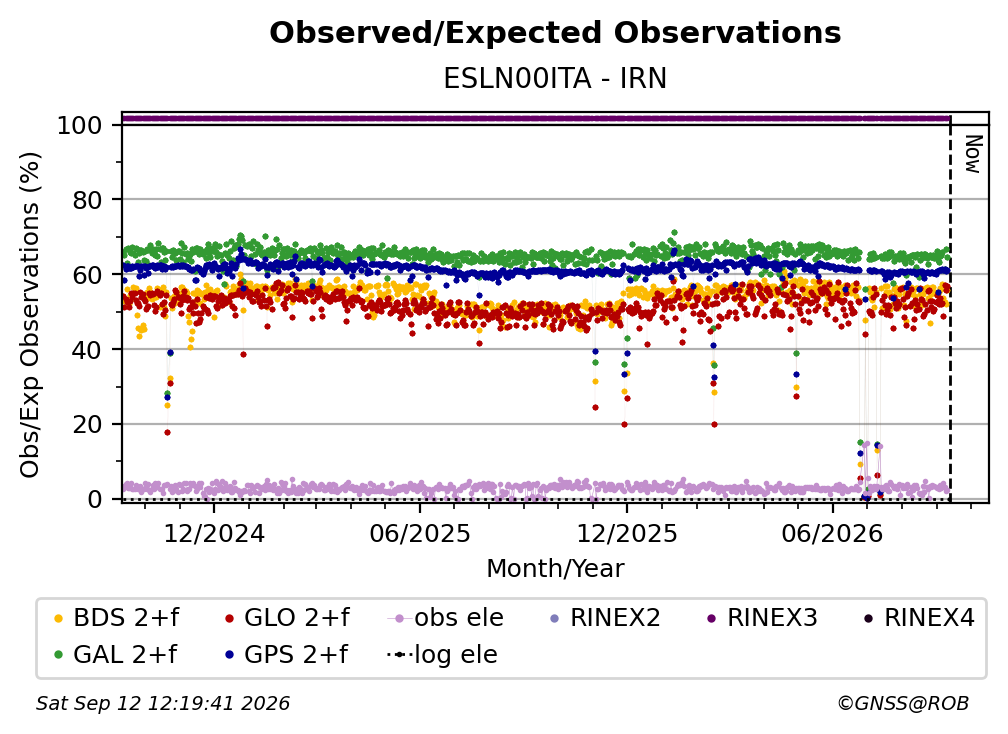This screenshot has height=734, width=1008.
Task: Click the 100 value on y-axis
Action: [x=80, y=125]
